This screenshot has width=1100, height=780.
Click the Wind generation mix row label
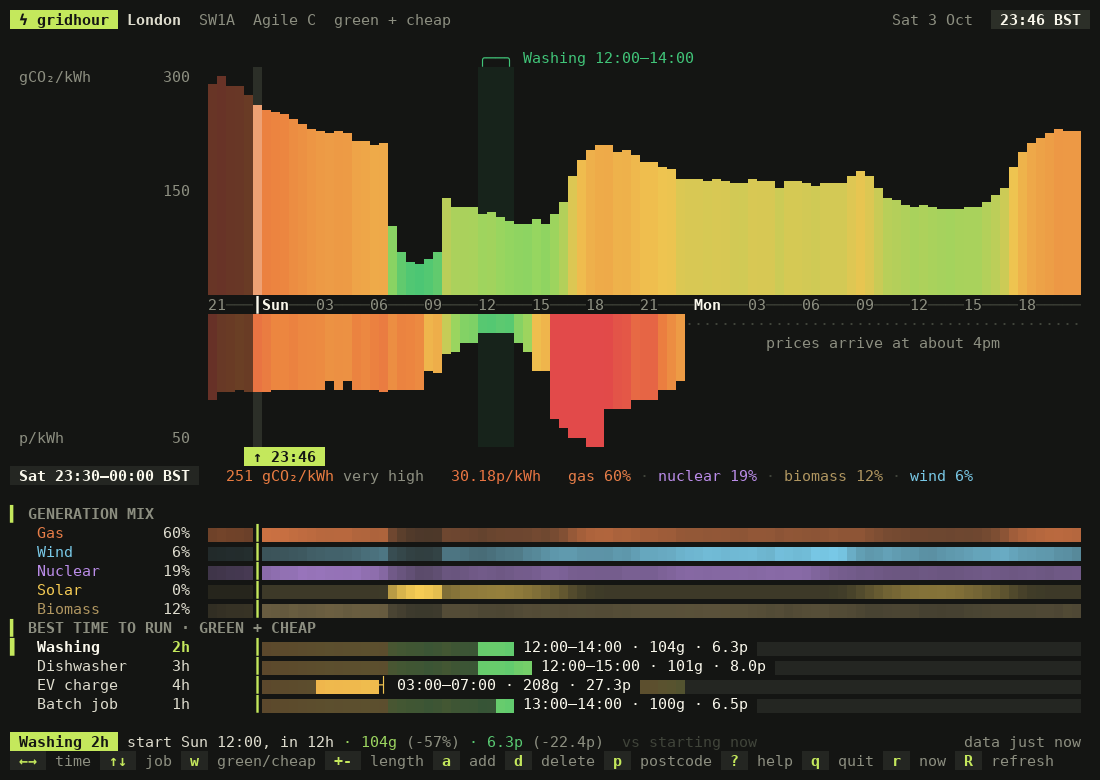tap(55, 552)
